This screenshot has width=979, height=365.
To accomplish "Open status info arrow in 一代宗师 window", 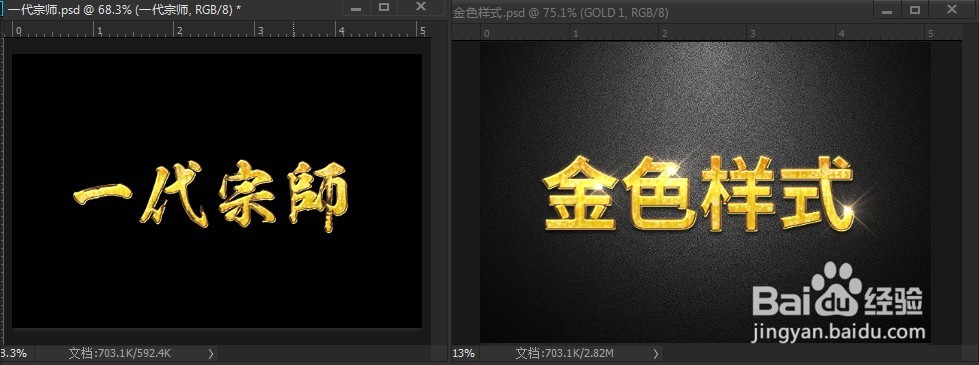I will (210, 353).
